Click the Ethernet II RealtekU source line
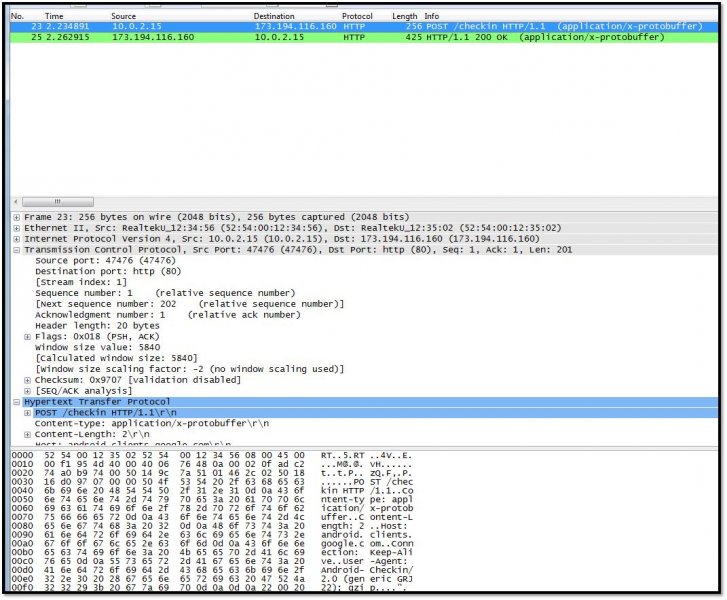Image resolution: width=727 pixels, height=600 pixels. click(x=293, y=228)
